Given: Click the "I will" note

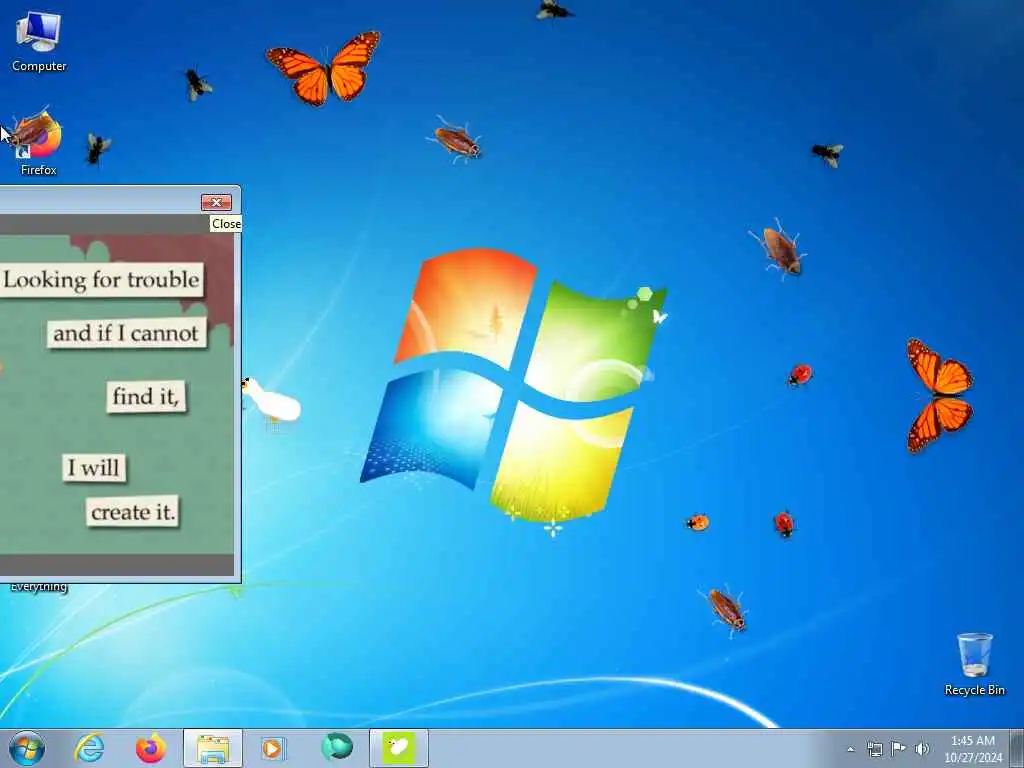Looking at the screenshot, I should tap(94, 468).
